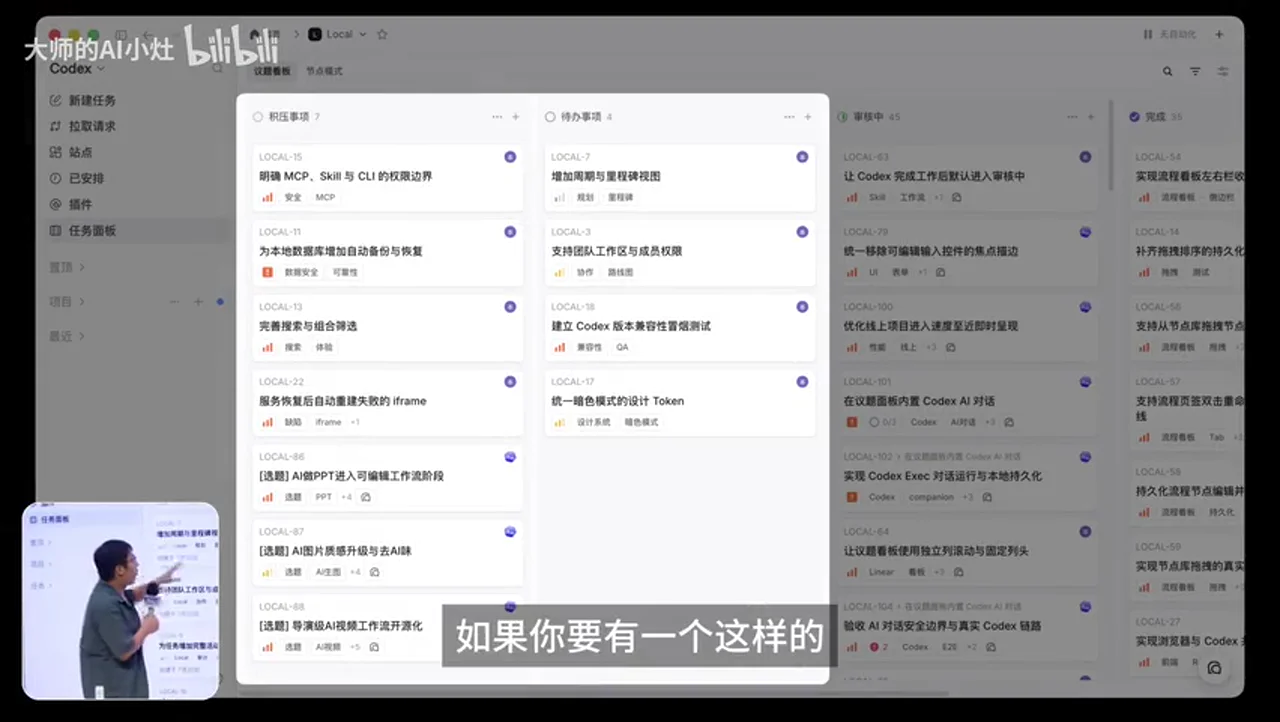Click the 审核中 status indicator icon

842,117
